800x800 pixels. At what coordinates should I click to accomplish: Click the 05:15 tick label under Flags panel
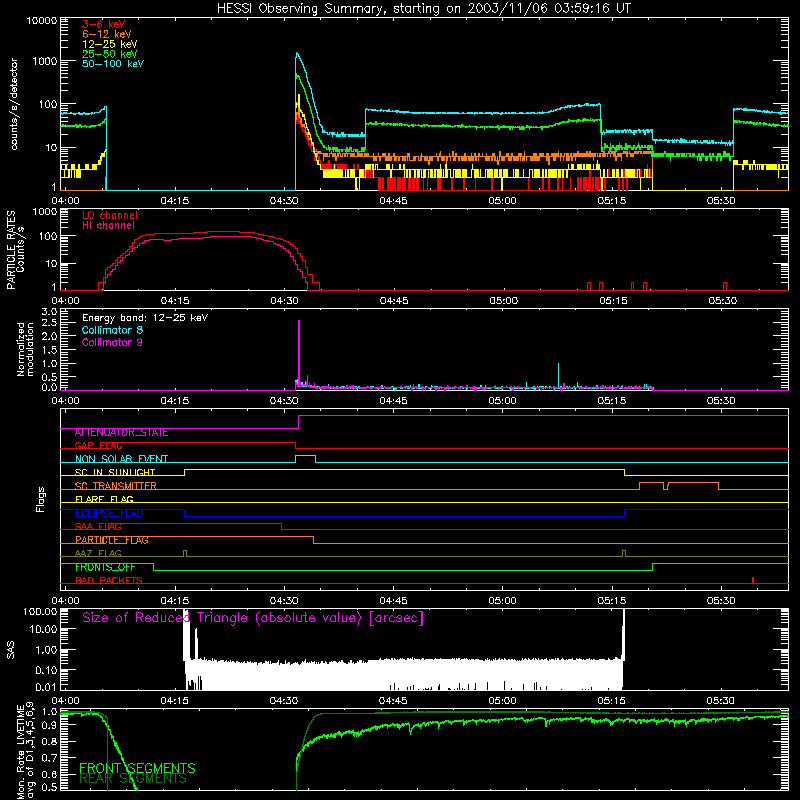(612, 601)
